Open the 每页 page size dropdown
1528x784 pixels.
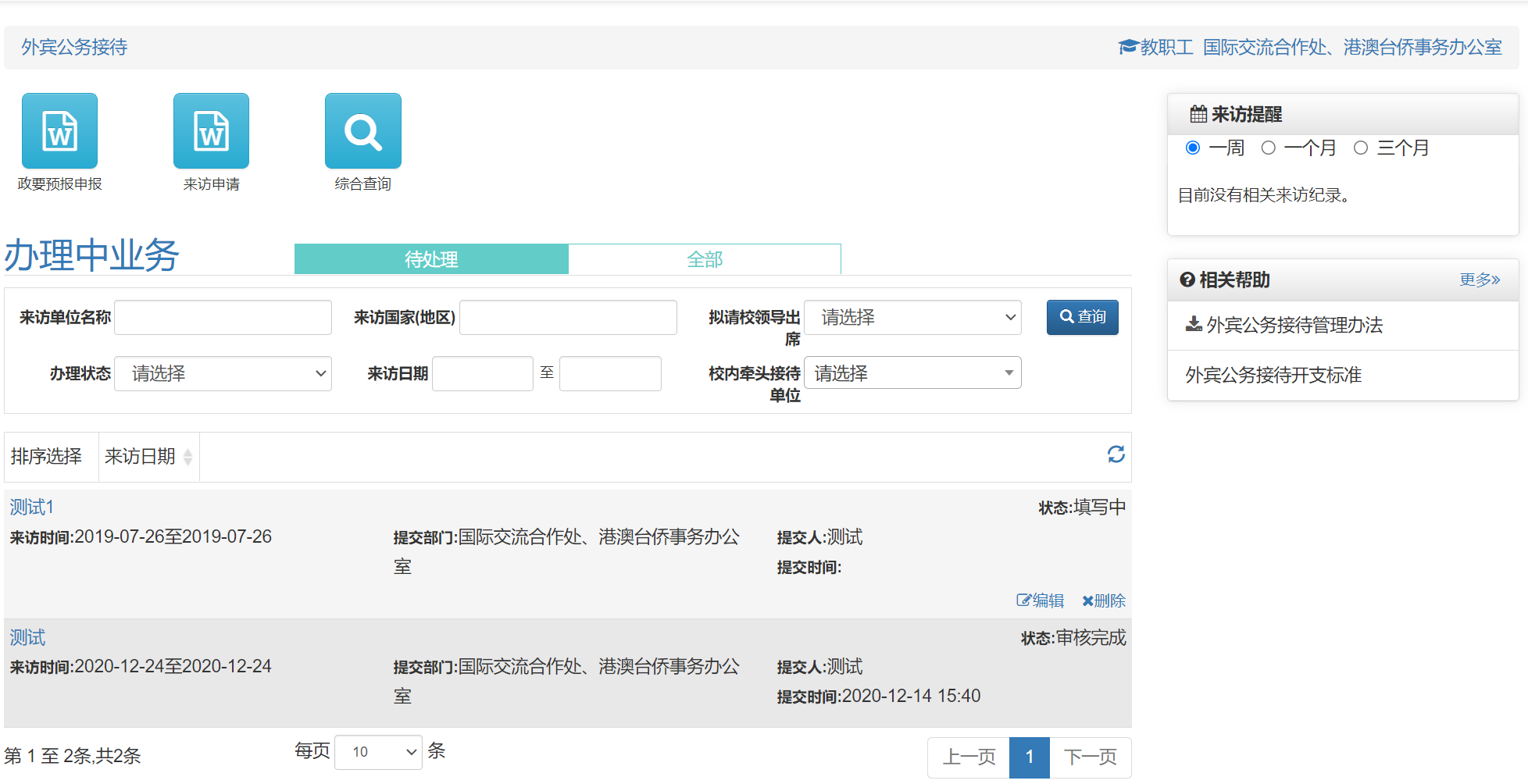coord(378,751)
